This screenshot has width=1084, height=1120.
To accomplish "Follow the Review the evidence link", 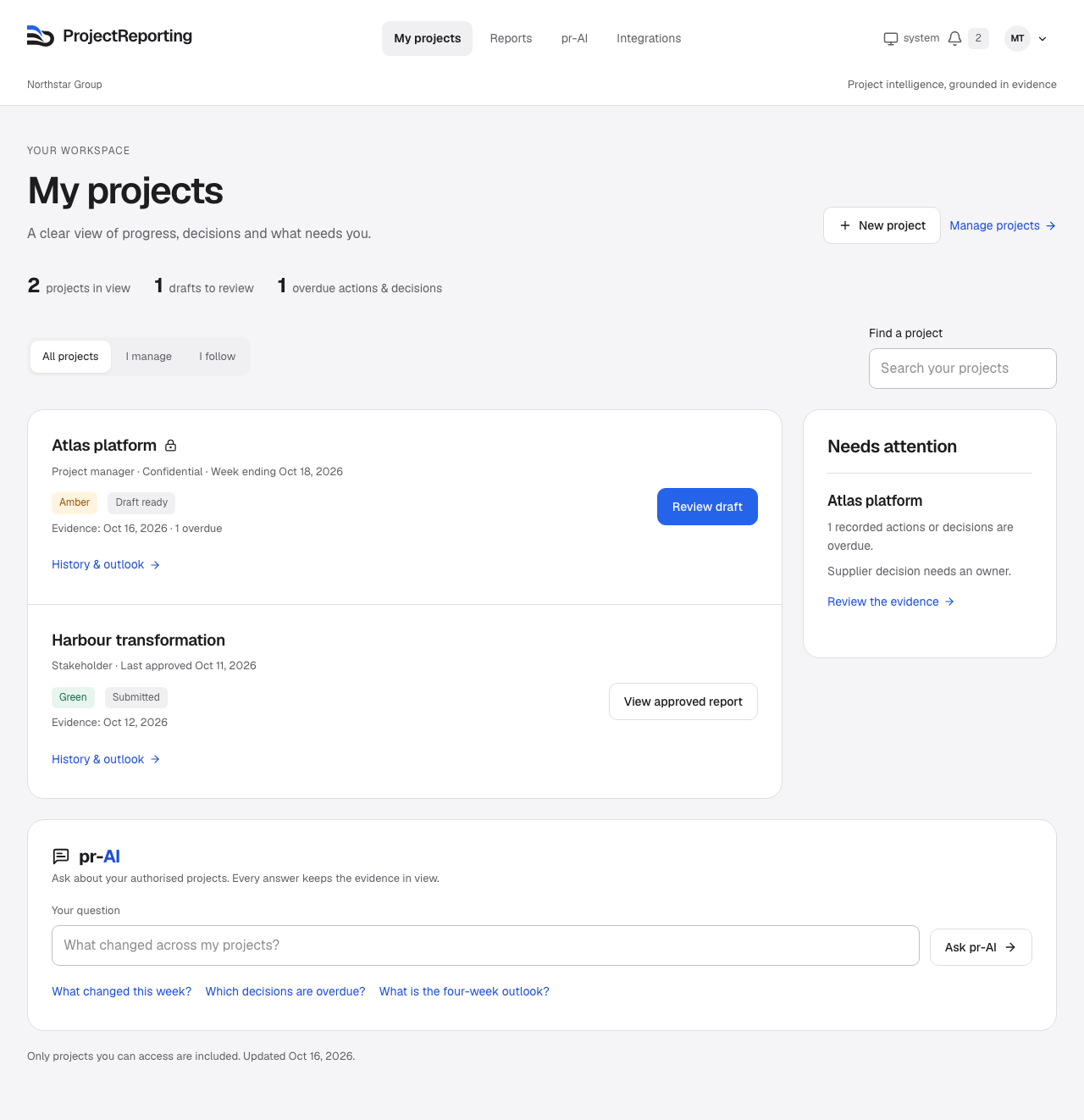I will point(891,602).
